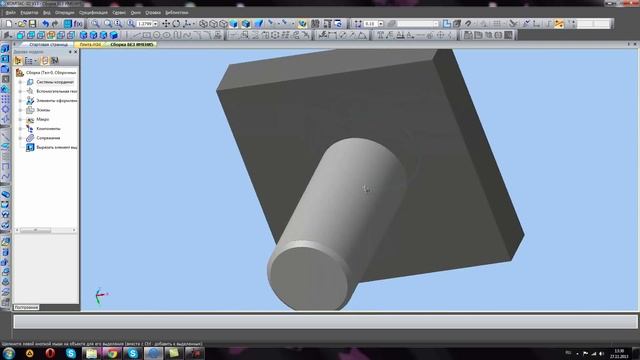The width and height of the screenshot is (640, 360).
Task: Open the step value dropdown in toolbar
Action: click(x=380, y=24)
